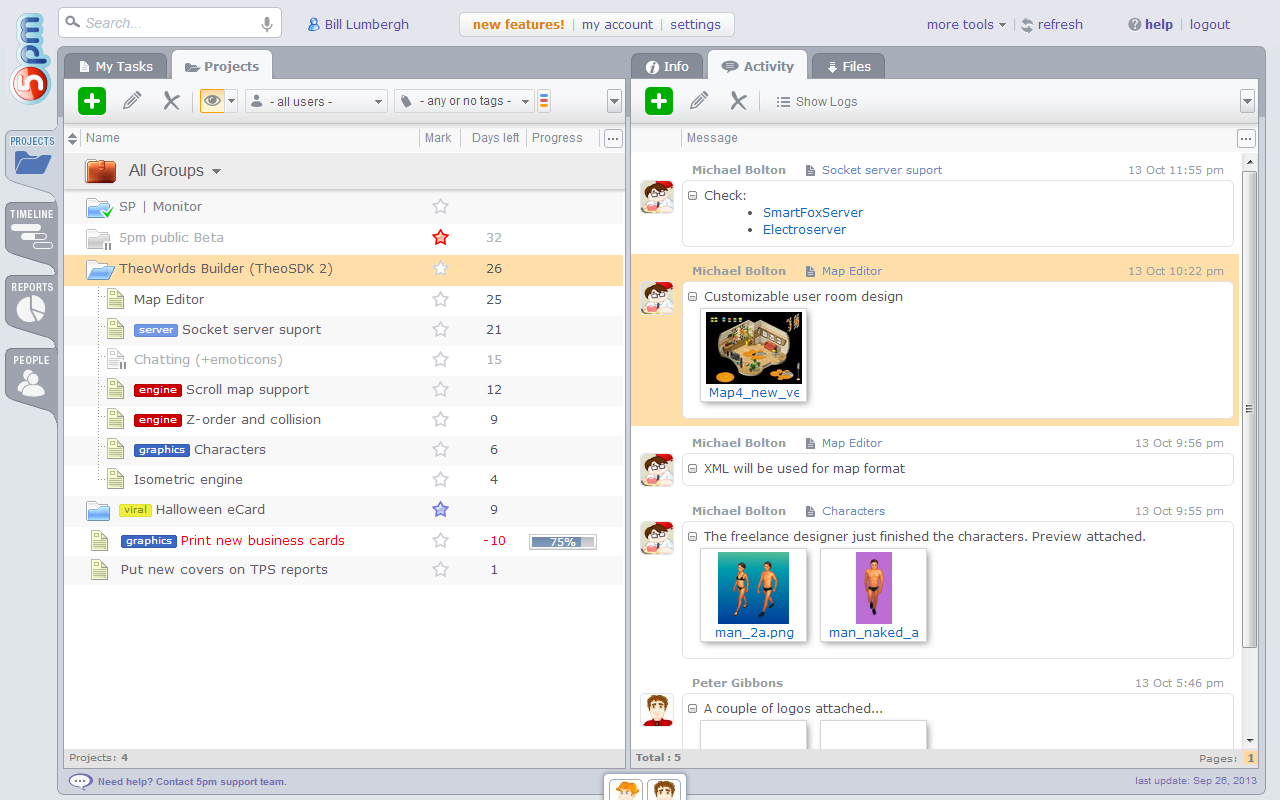Click microphone icon in search box

click(267, 24)
